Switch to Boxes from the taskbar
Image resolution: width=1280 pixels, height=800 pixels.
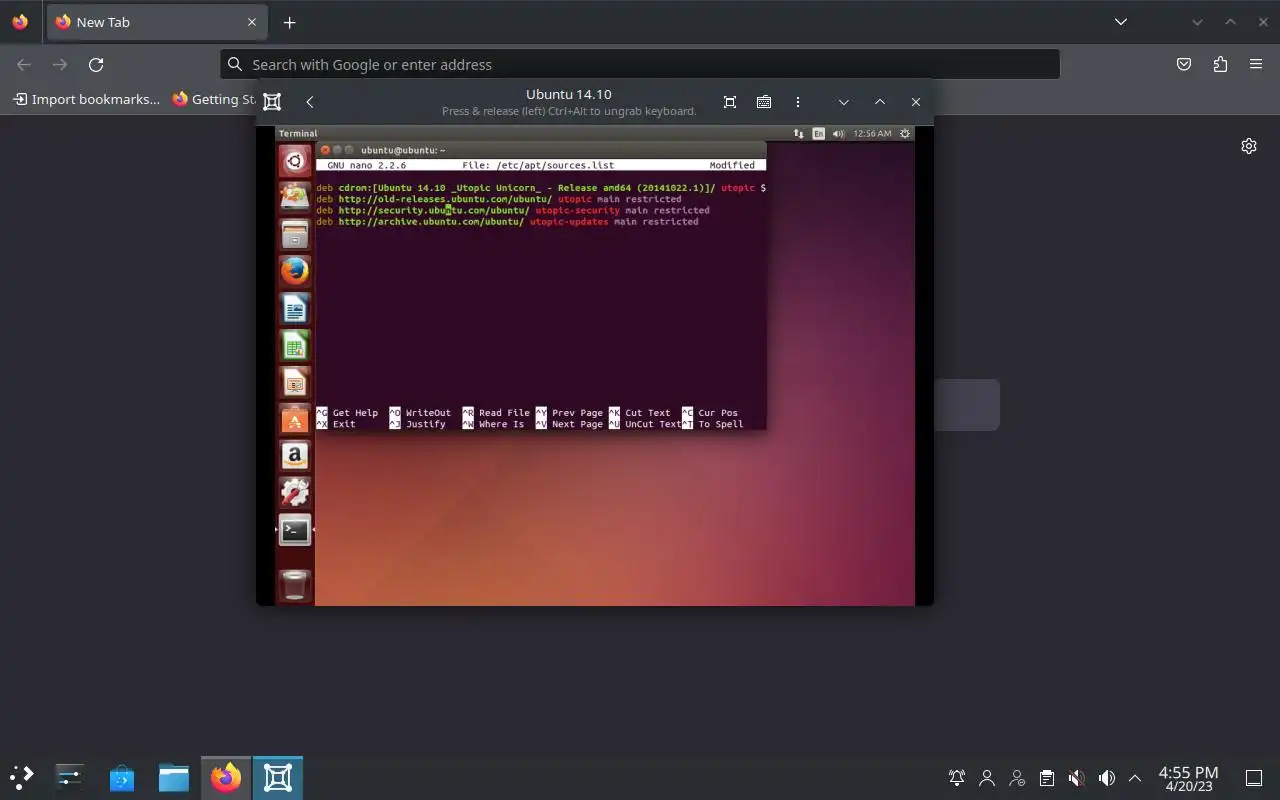point(278,777)
